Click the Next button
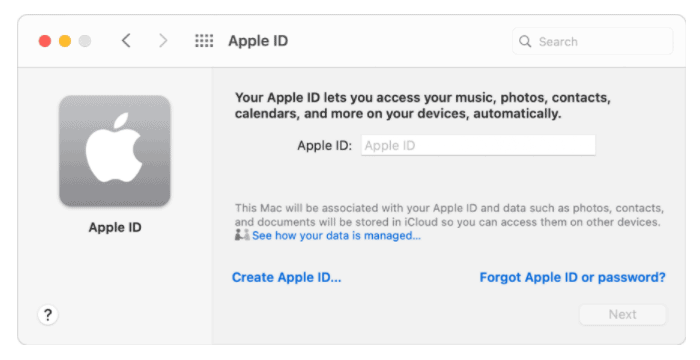700x360 pixels. click(x=622, y=314)
